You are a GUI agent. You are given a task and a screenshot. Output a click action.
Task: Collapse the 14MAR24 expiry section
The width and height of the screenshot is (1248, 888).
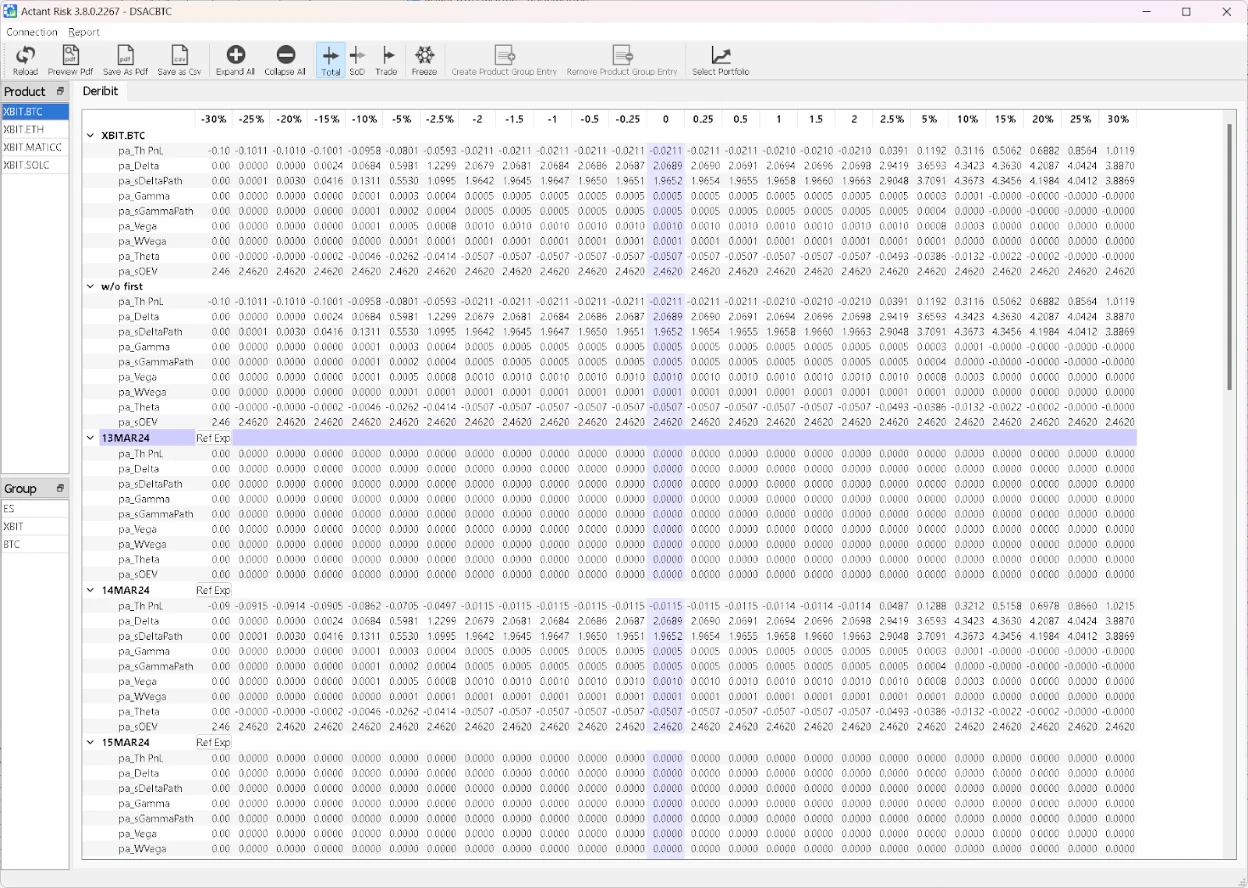pyautogui.click(x=90, y=590)
